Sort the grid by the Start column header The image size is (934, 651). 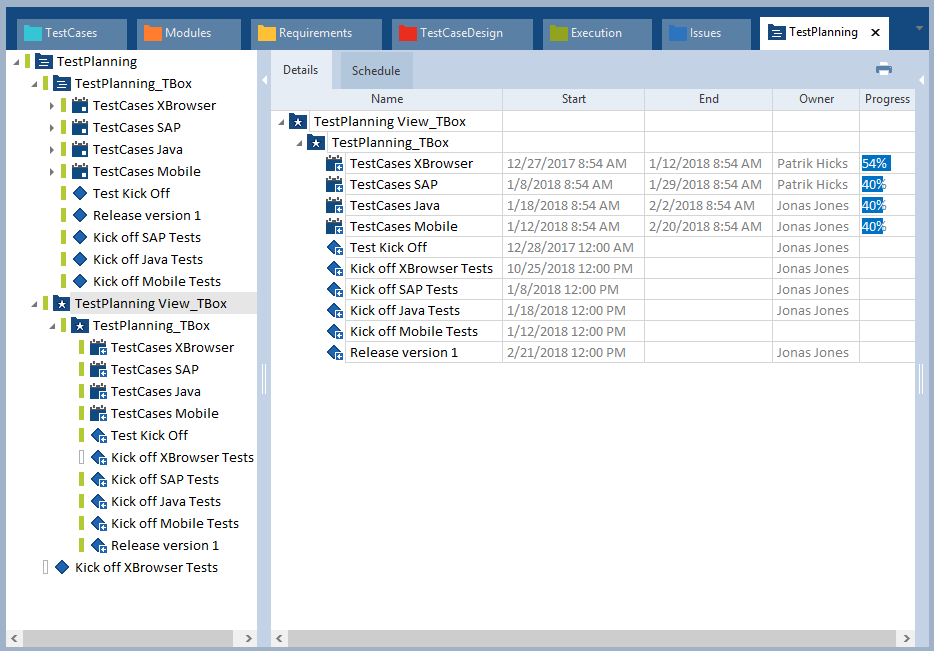[573, 99]
